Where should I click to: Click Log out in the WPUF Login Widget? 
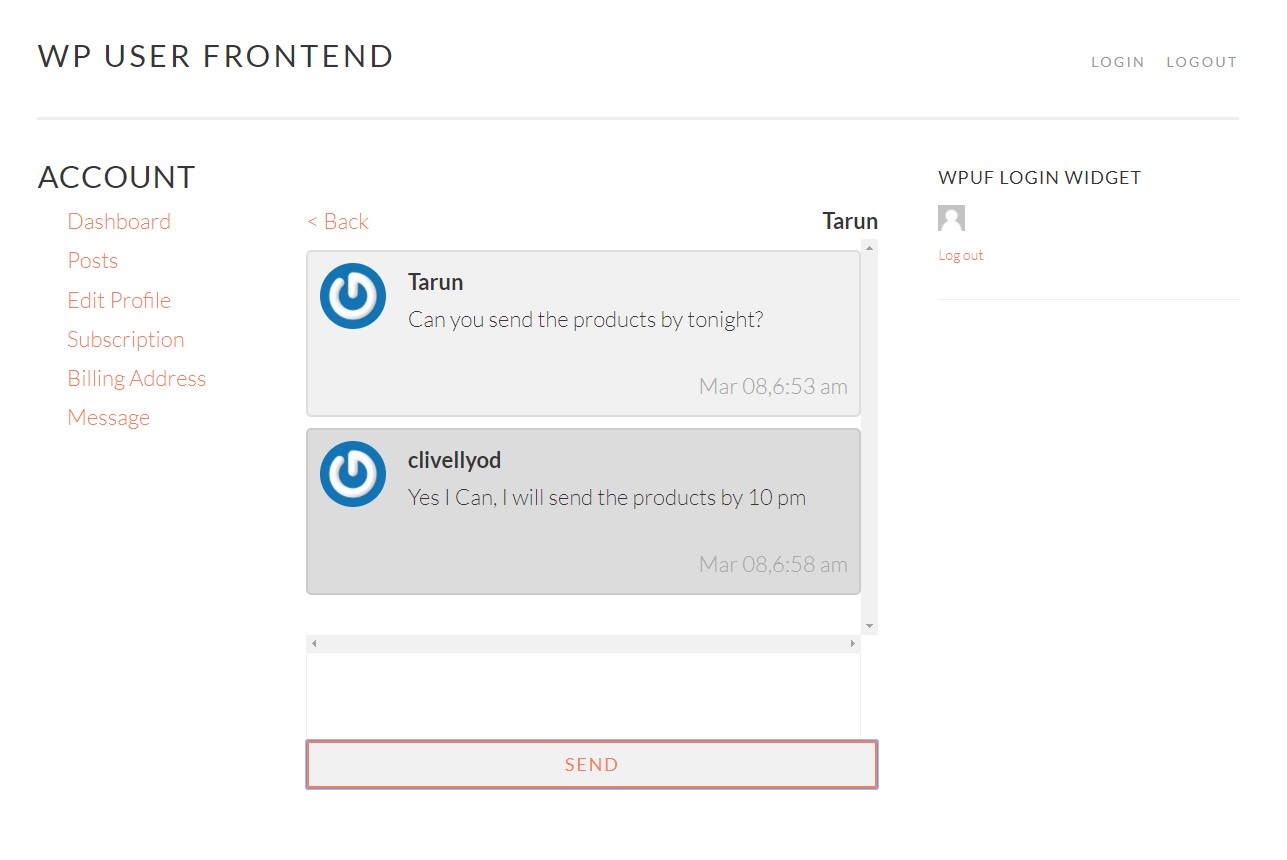(x=960, y=255)
